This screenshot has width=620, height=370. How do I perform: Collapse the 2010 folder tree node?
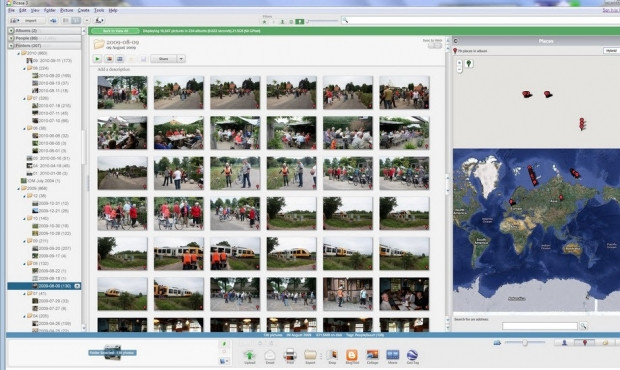point(19,53)
